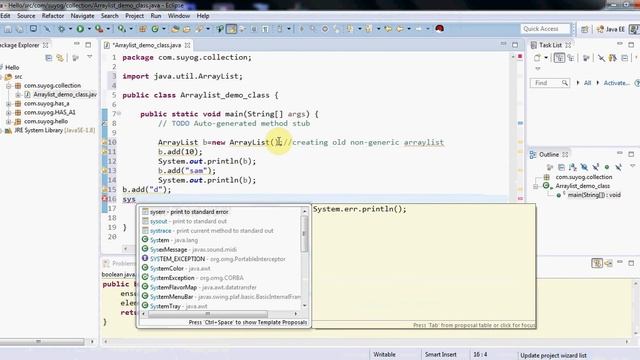The width and height of the screenshot is (640, 360).
Task: Open the Project menu
Action: click(x=134, y=16)
